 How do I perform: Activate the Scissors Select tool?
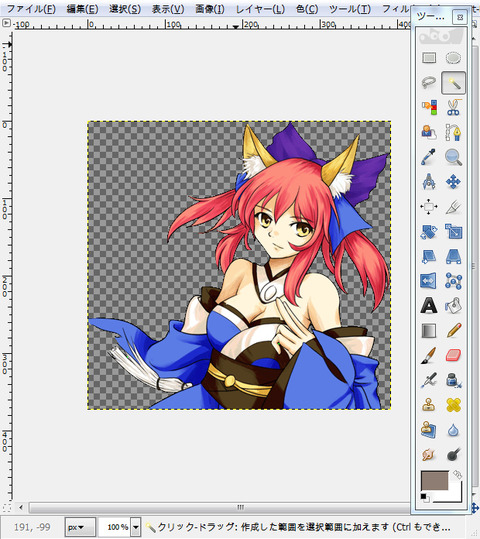[x=453, y=107]
